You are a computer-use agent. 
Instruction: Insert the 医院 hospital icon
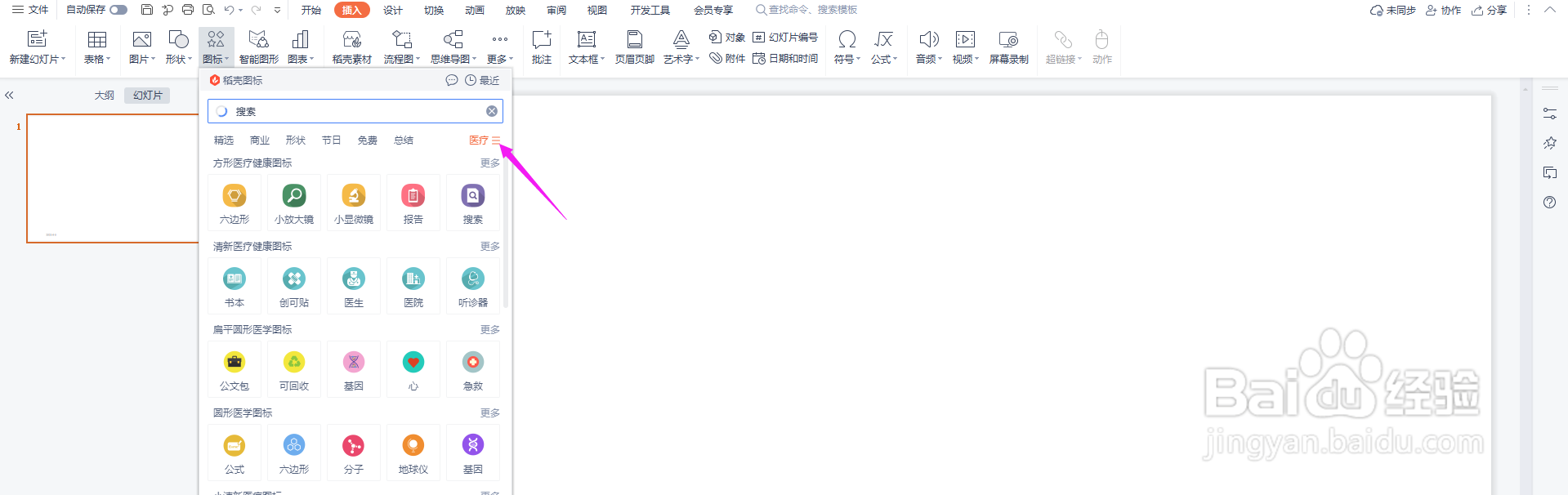point(413,286)
